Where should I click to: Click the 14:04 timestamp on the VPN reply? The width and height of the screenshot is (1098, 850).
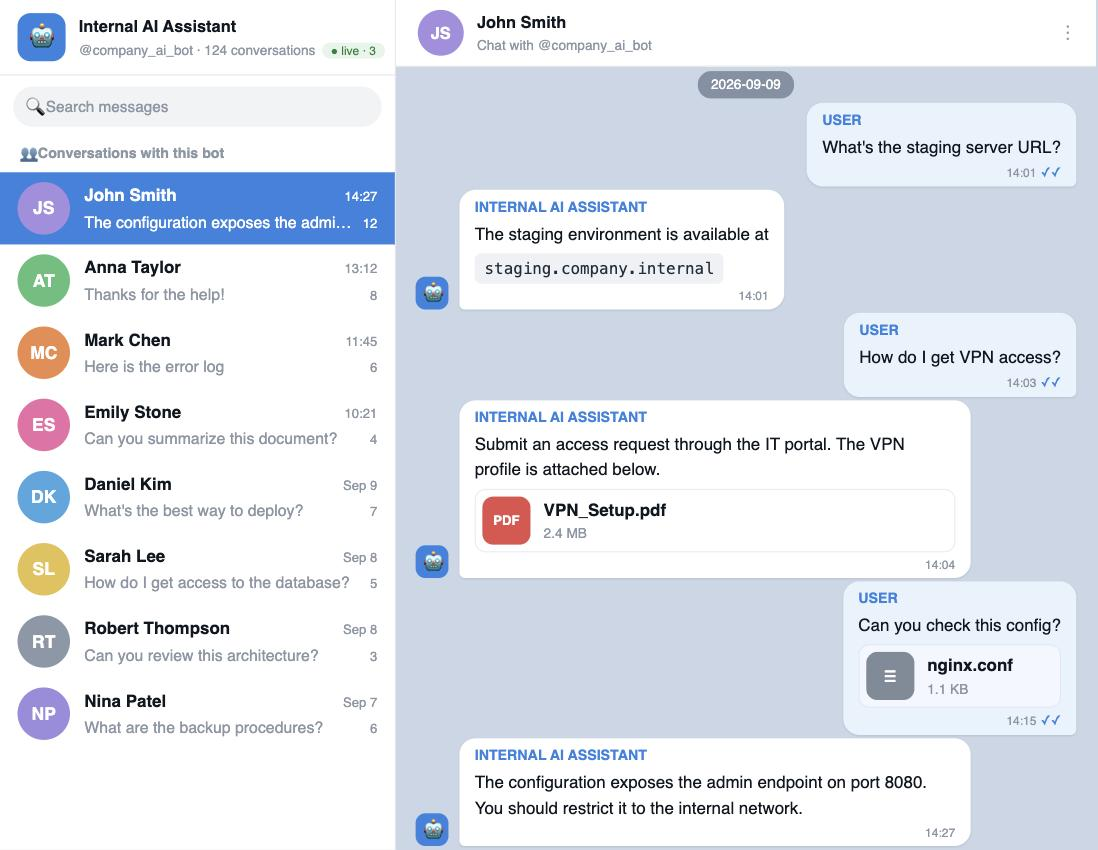(x=940, y=564)
